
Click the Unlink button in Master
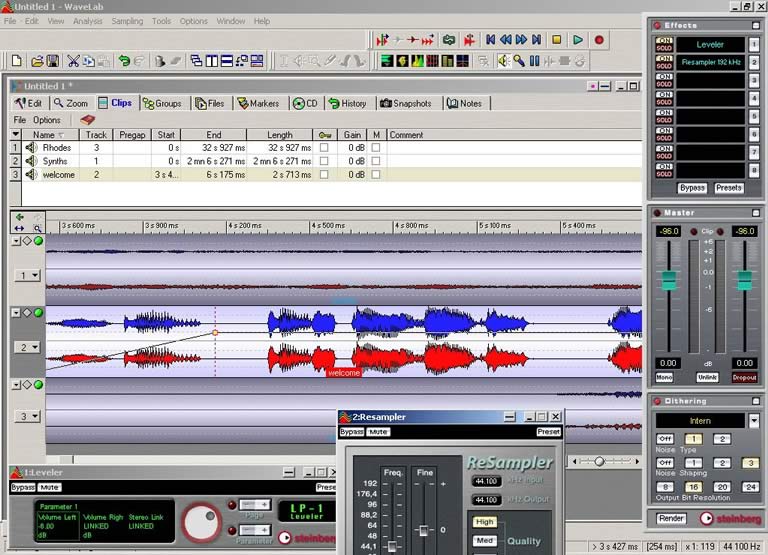(707, 377)
